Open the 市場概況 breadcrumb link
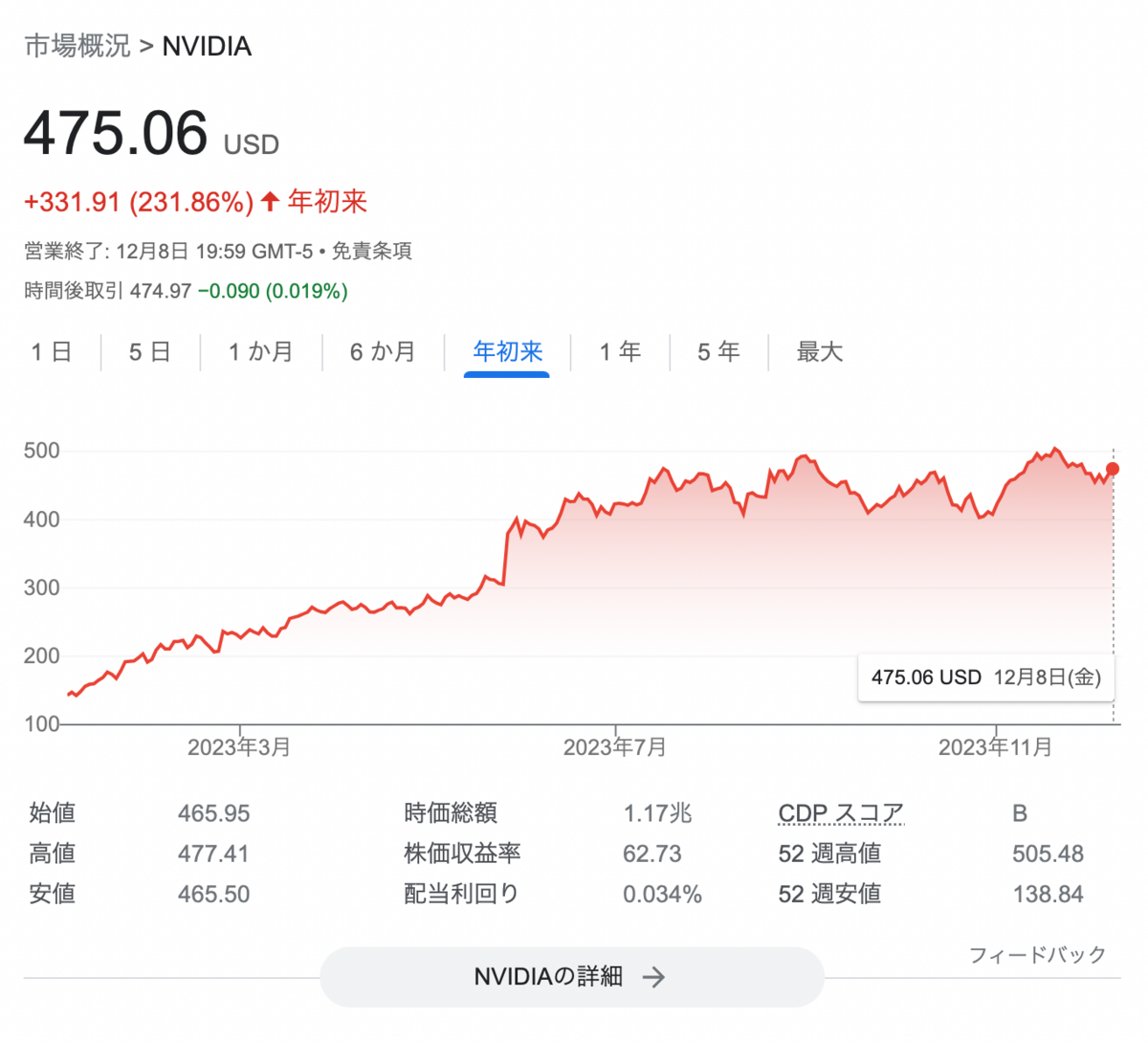Screen dimensions: 1148x1042 tap(77, 46)
